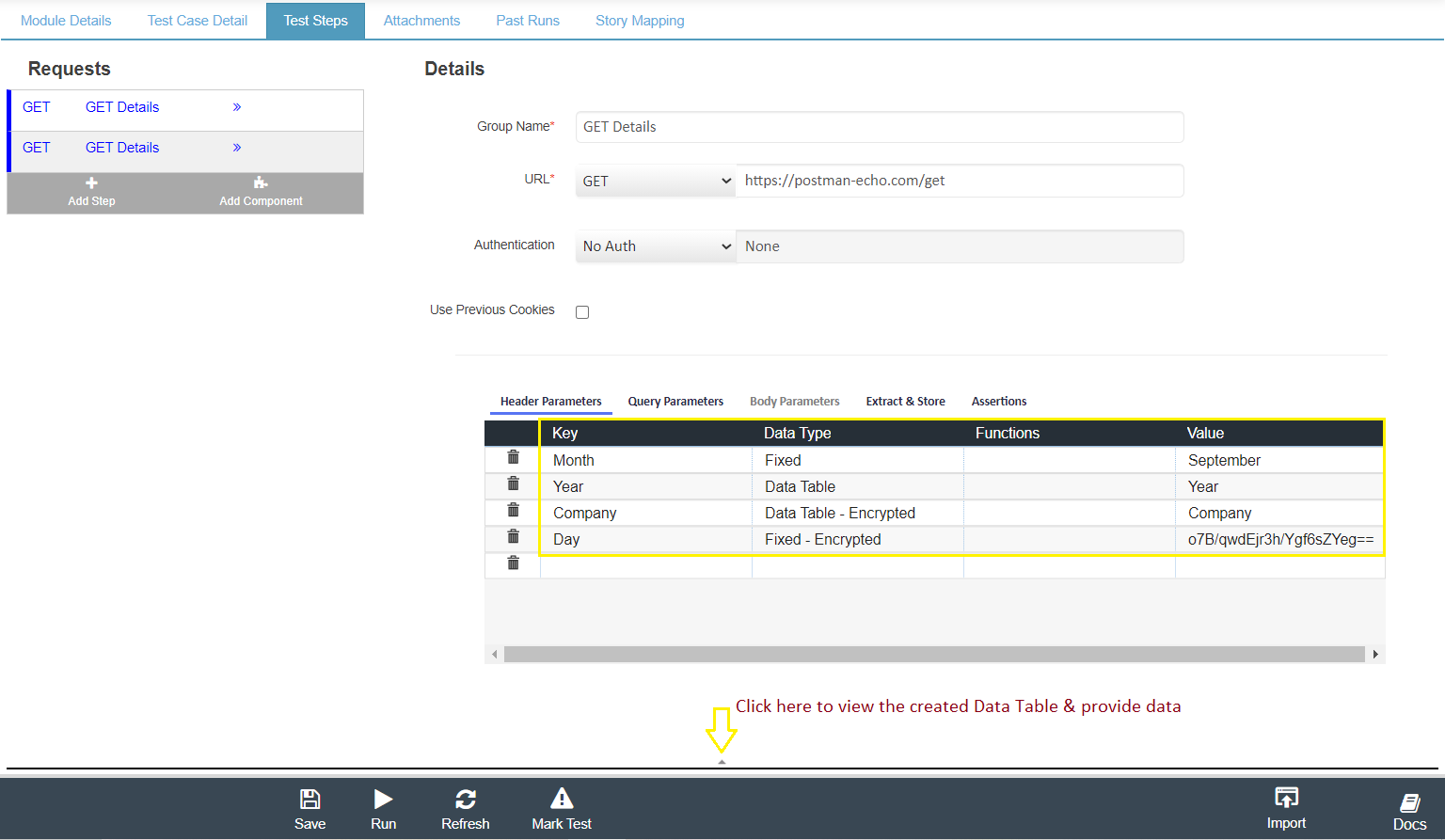This screenshot has width=1445, height=840.
Task: Delete the Year parameter row
Action: pyautogui.click(x=513, y=483)
